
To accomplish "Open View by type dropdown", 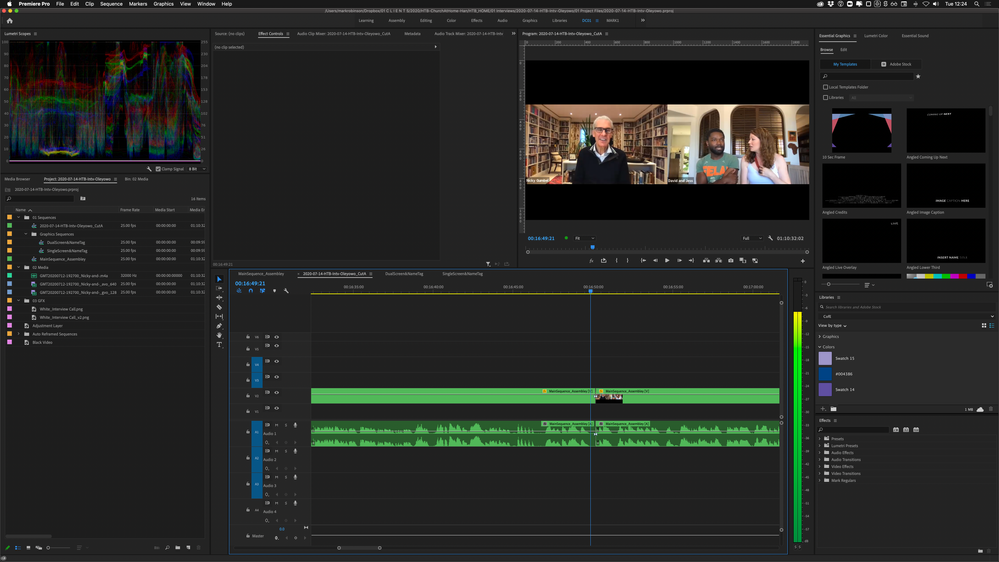I will 833,326.
